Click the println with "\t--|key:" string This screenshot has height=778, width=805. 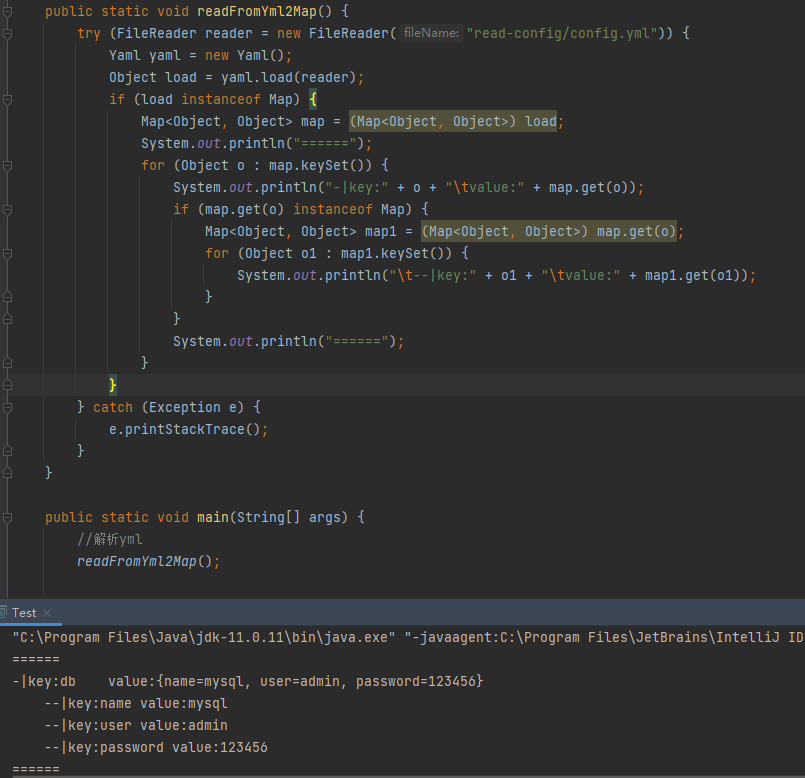click(x=496, y=275)
